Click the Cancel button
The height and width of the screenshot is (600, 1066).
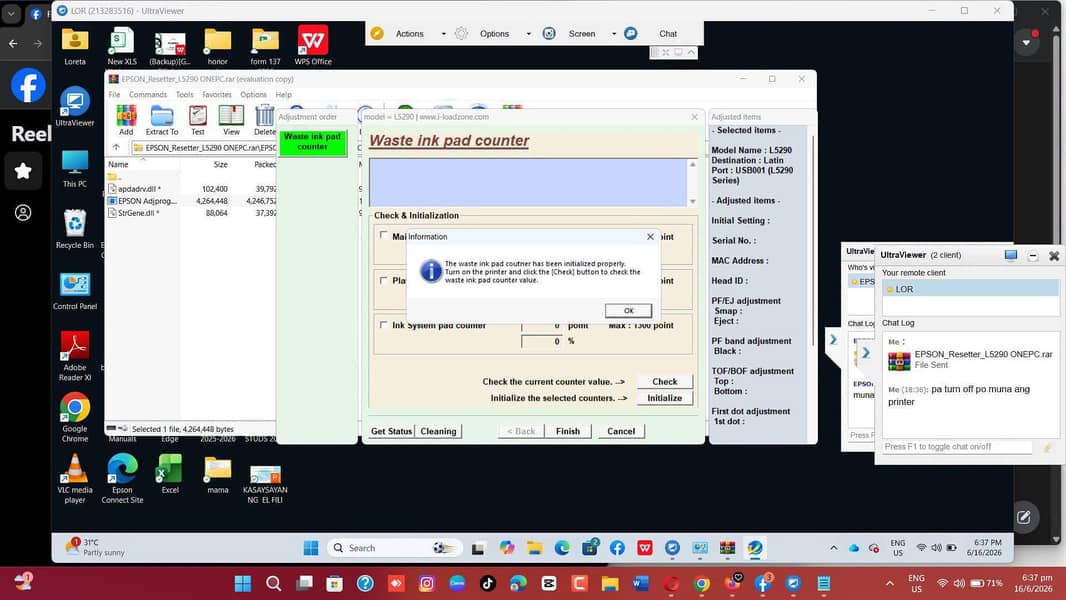click(621, 431)
